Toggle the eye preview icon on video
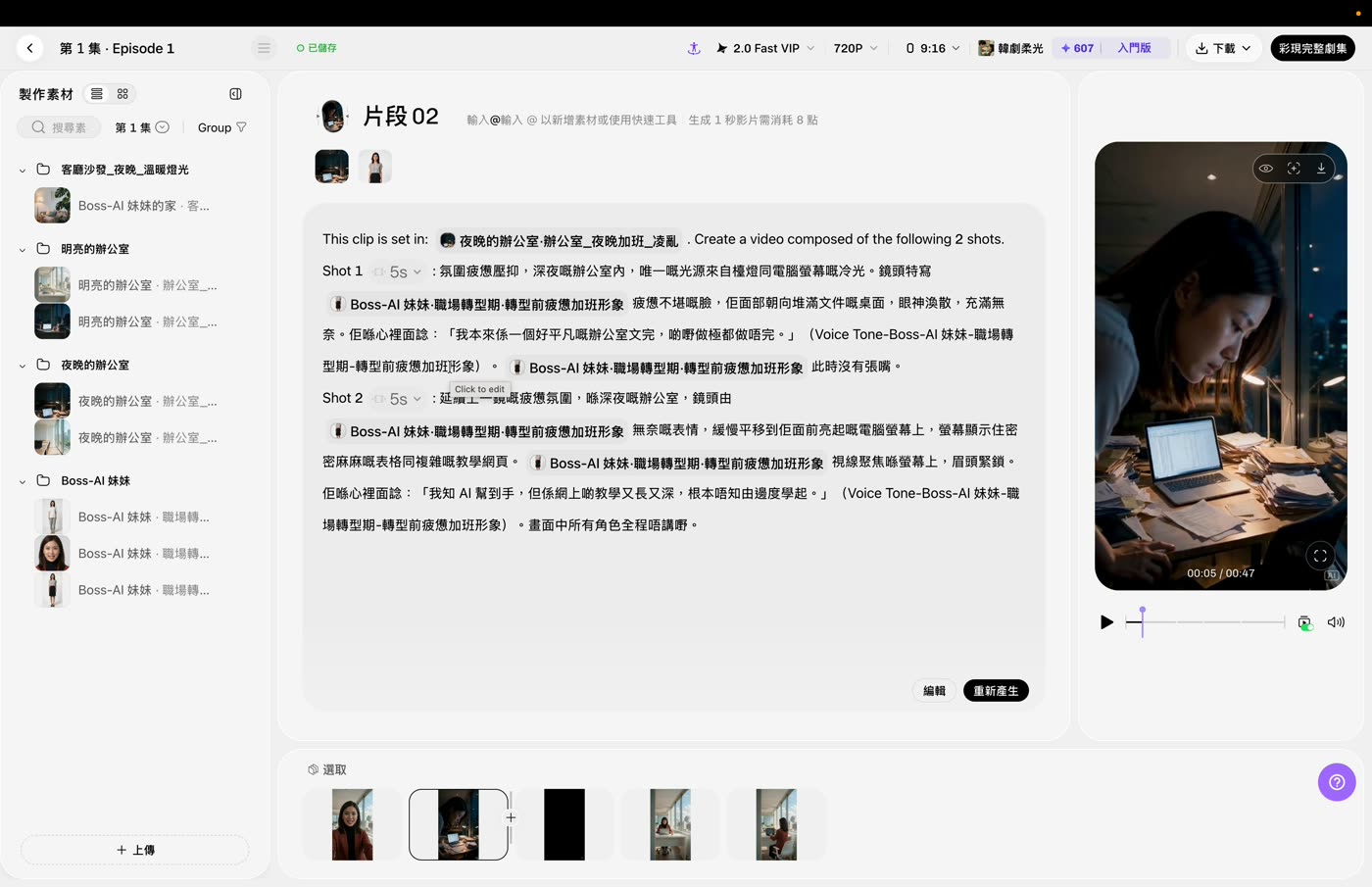 point(1266,169)
